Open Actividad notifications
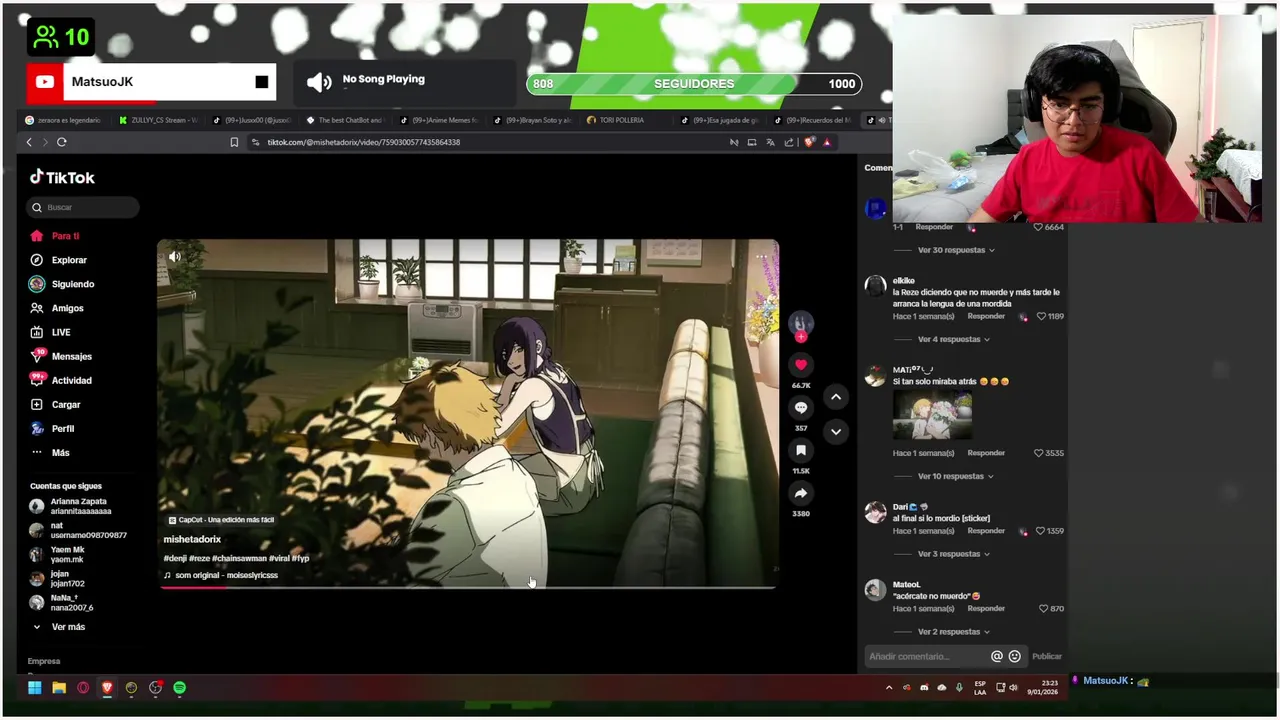 60,380
